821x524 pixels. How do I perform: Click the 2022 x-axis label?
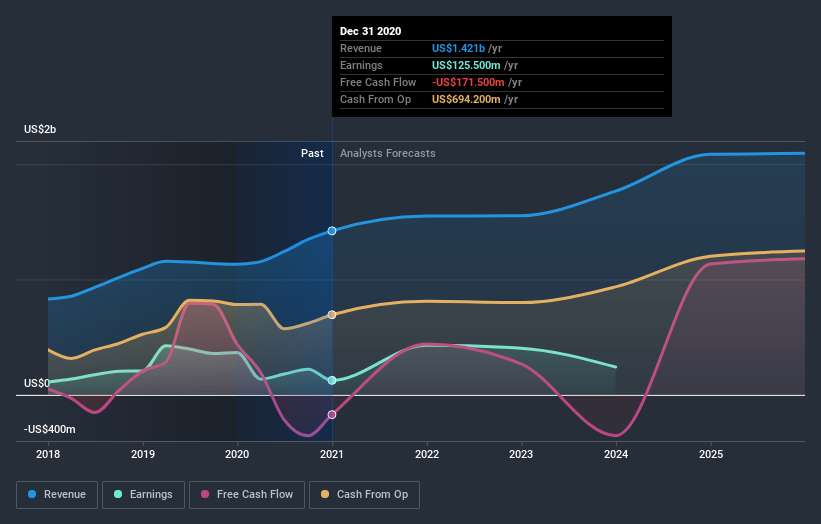pos(427,454)
